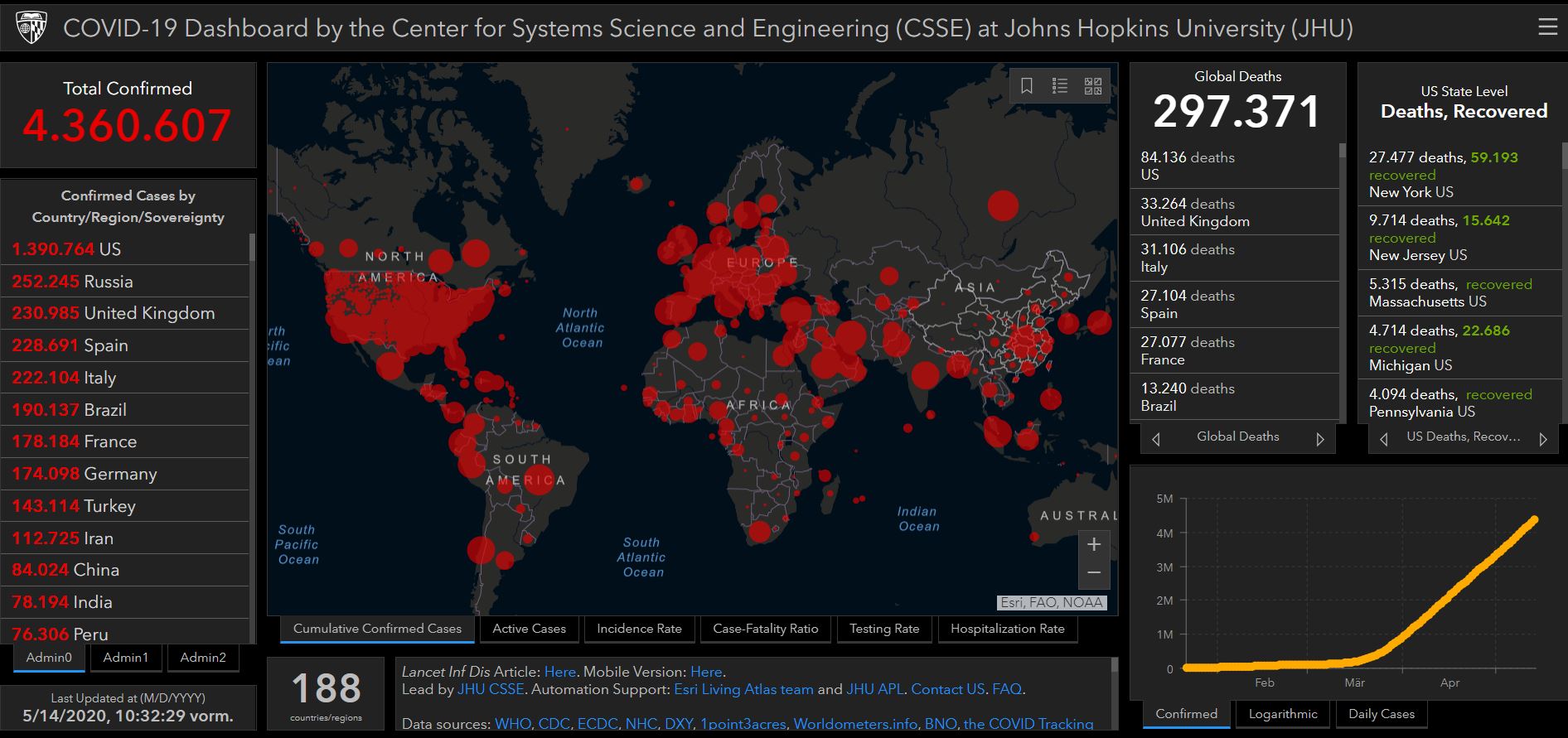Open the hamburger menu in the header

pyautogui.click(x=1547, y=27)
